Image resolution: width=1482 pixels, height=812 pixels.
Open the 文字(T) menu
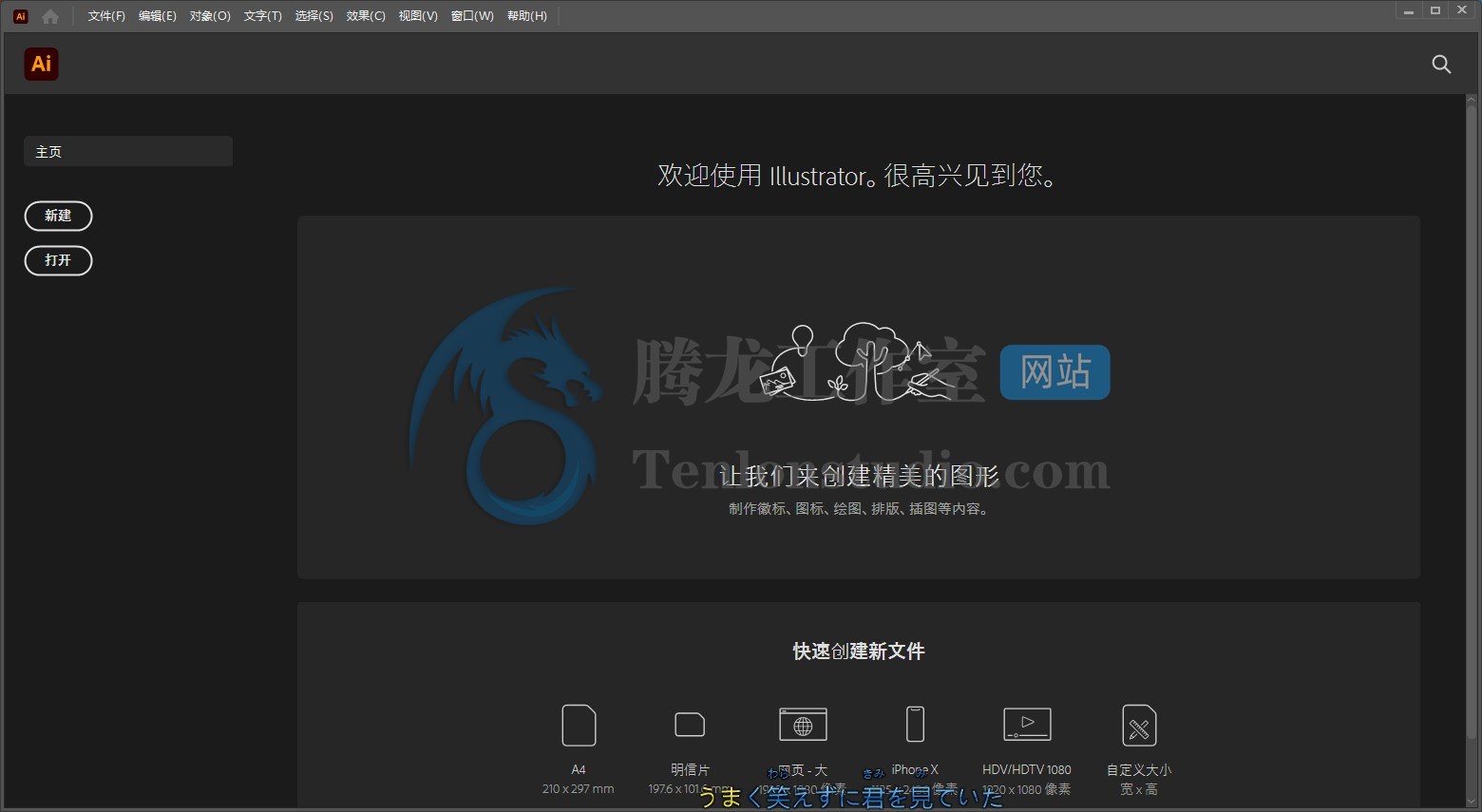[x=263, y=16]
